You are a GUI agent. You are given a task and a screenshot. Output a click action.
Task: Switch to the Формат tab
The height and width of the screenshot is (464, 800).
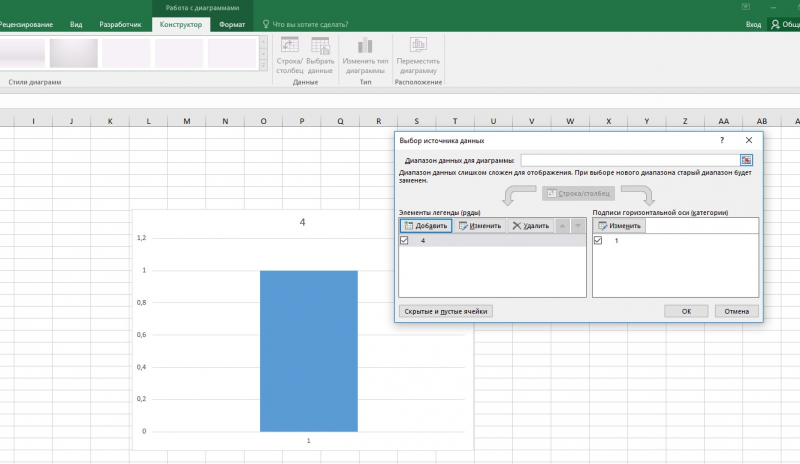(x=232, y=25)
